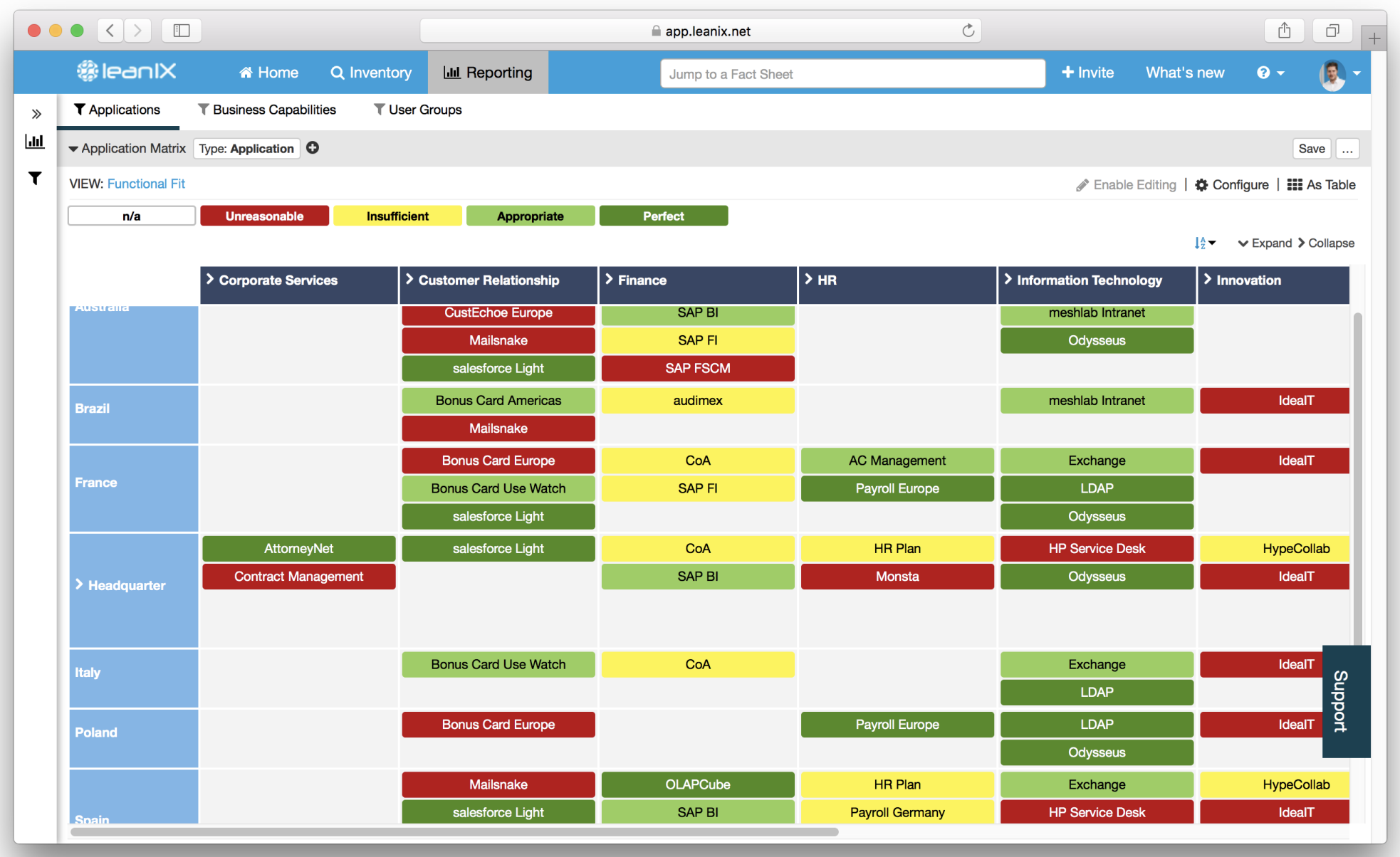
Task: Enable Editing for the matrix
Action: (1126, 184)
